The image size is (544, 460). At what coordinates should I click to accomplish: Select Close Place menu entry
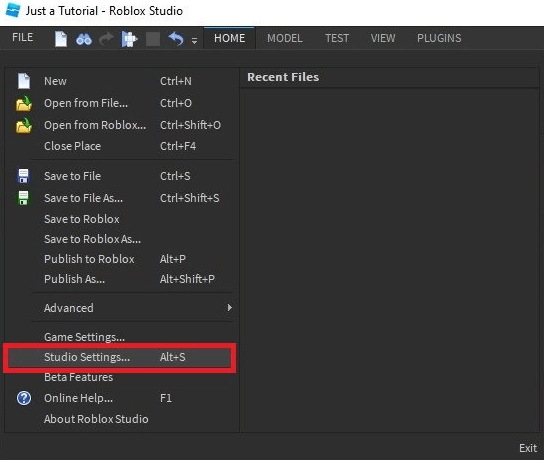click(x=120, y=146)
